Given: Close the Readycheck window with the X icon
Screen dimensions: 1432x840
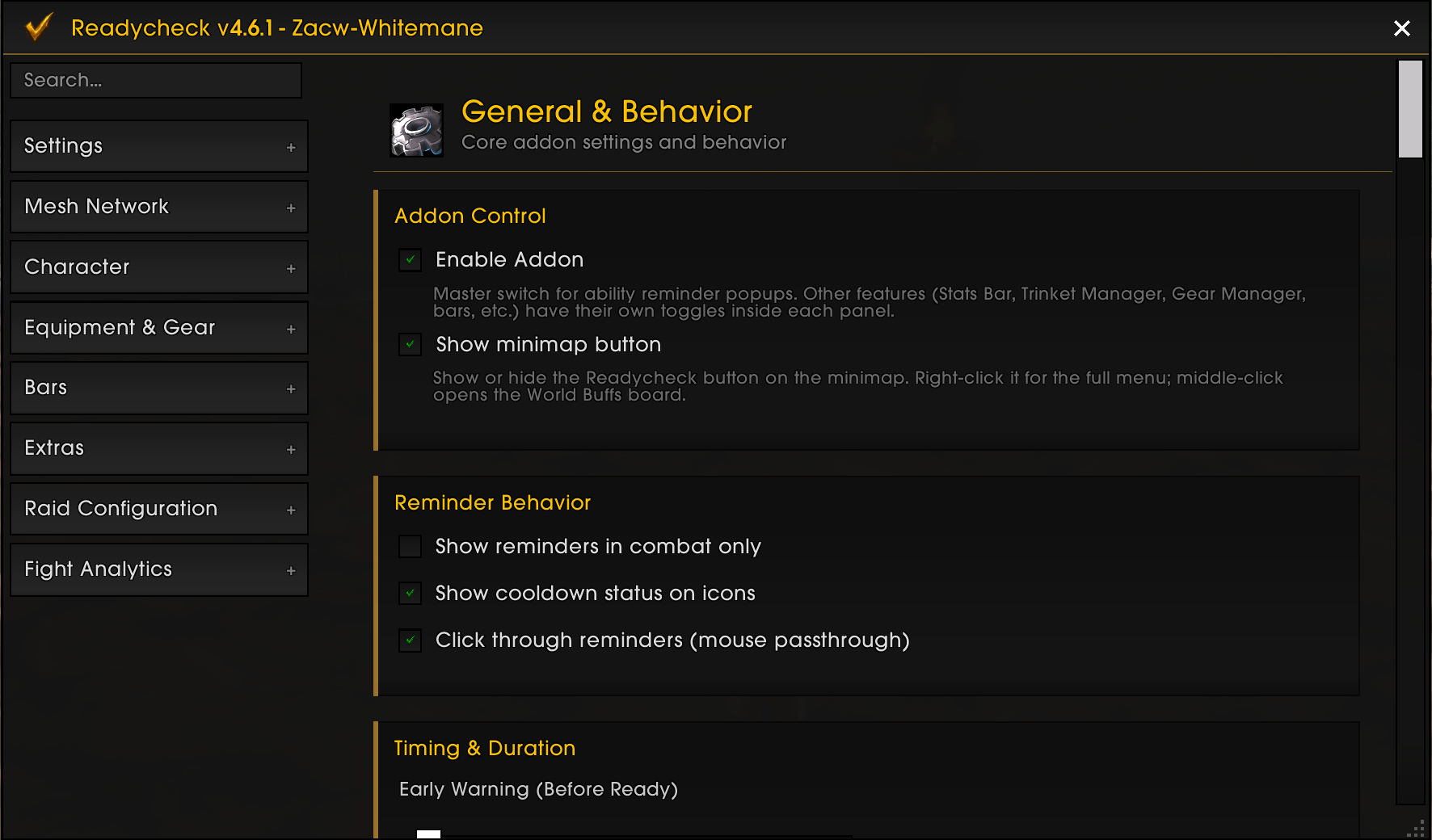Looking at the screenshot, I should 1402,28.
